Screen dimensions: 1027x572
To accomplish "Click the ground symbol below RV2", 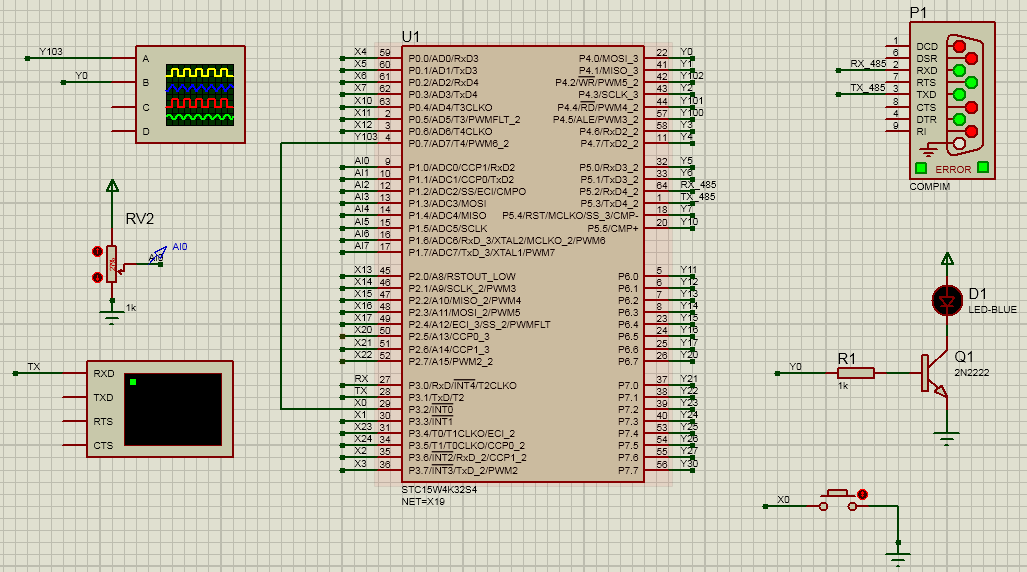I will point(111,316).
